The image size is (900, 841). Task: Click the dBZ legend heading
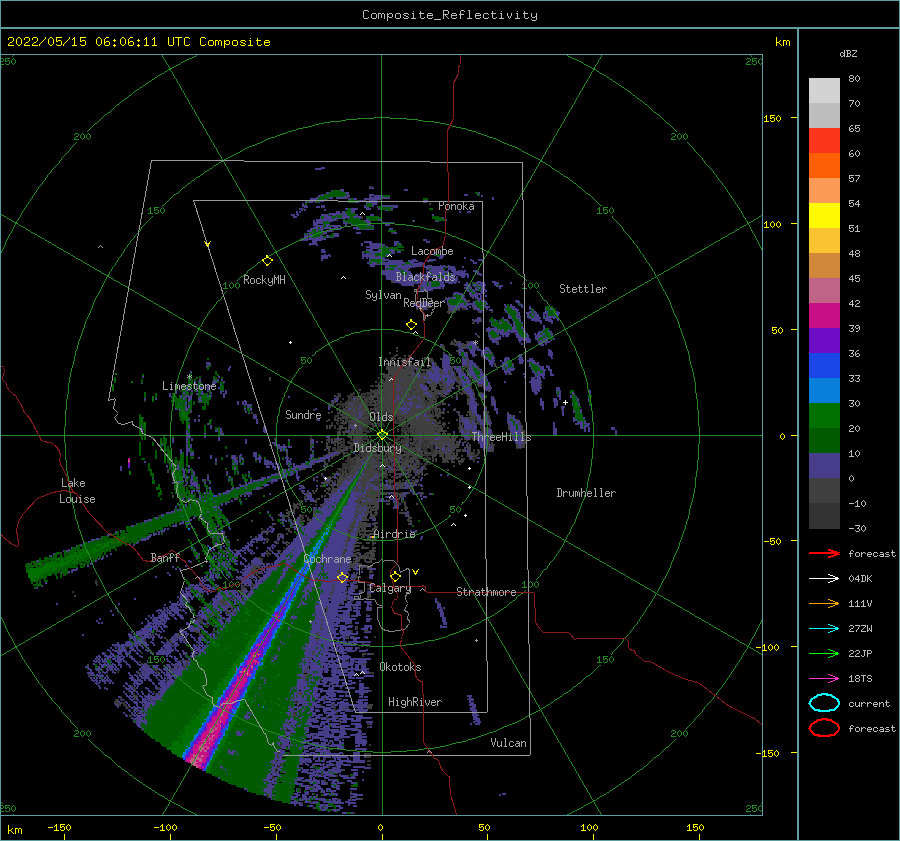pos(848,53)
